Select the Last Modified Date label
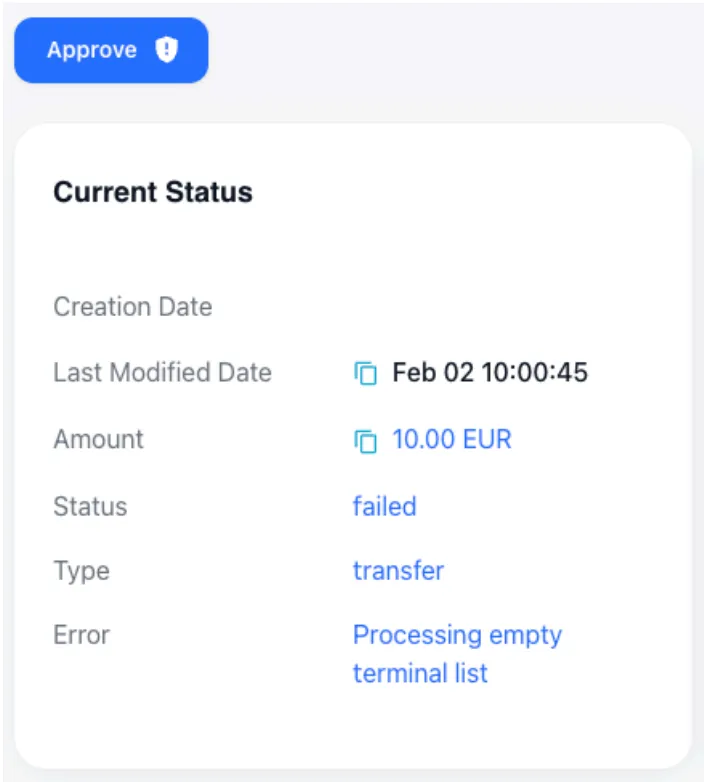Screen dimensions: 704x782 coord(162,373)
